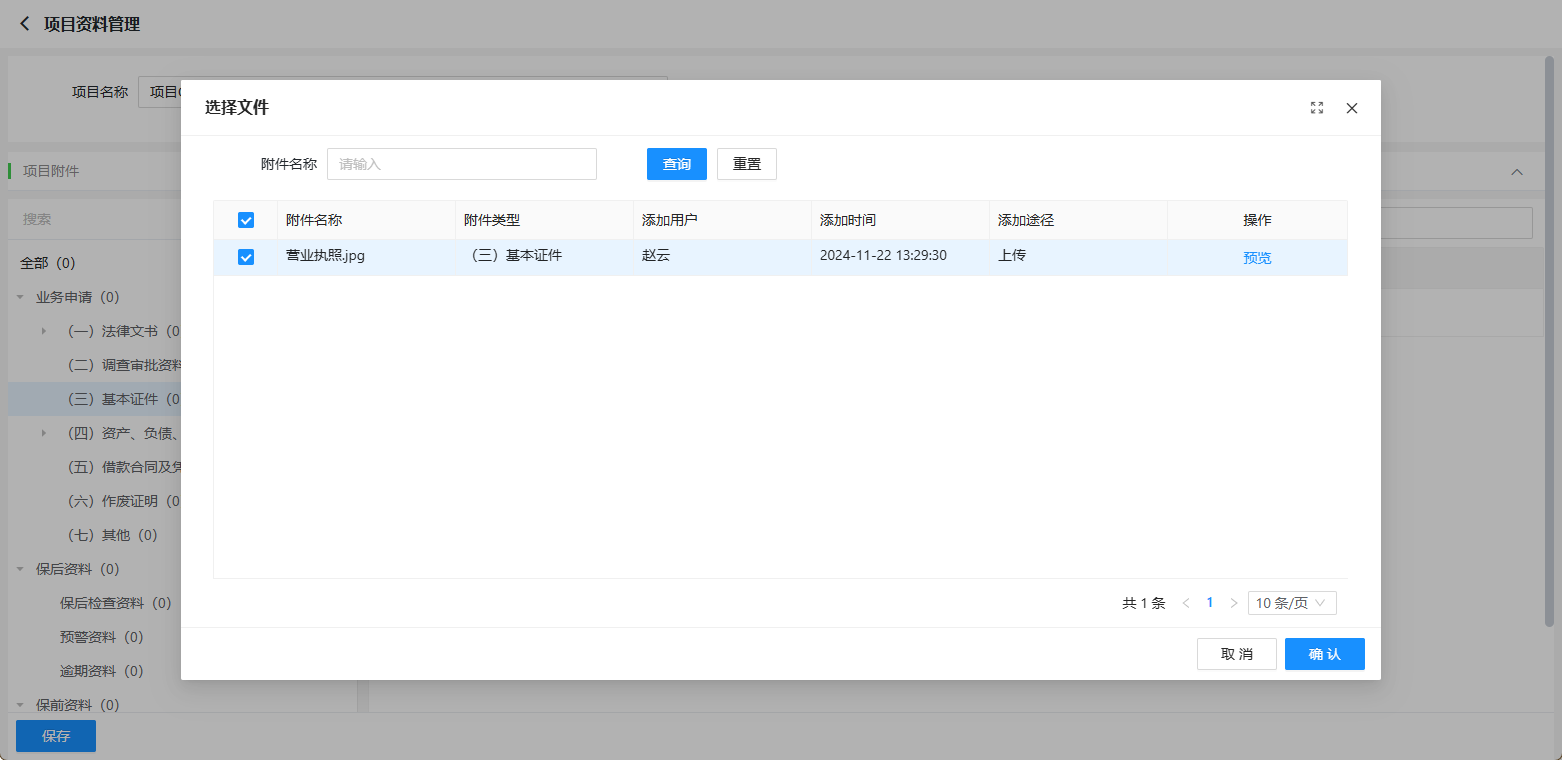The height and width of the screenshot is (760, 1562).
Task: Collapse the 项目附件 panel chevron
Action: [x=1517, y=172]
